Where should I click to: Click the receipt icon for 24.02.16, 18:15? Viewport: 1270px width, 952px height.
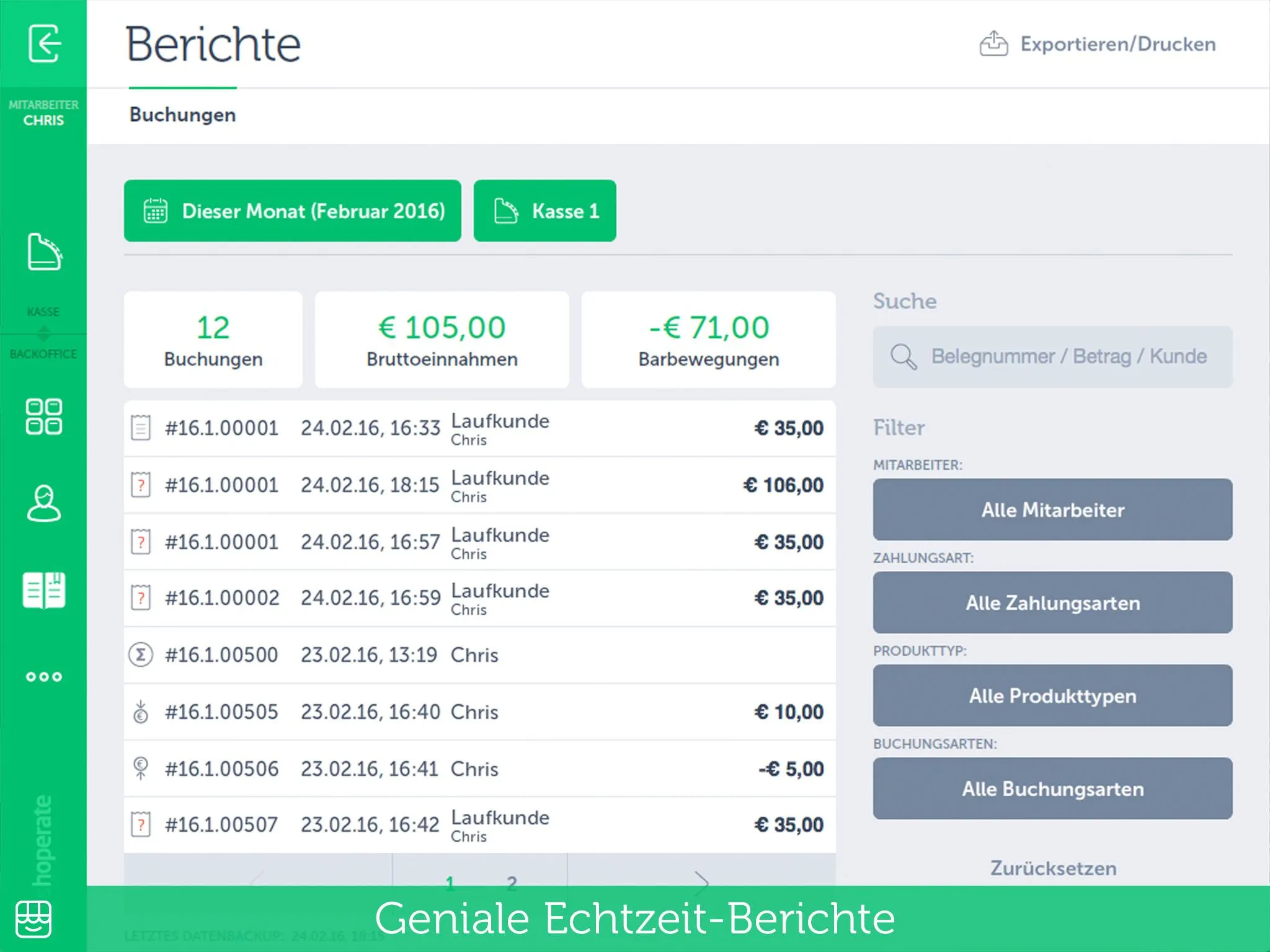click(141, 485)
